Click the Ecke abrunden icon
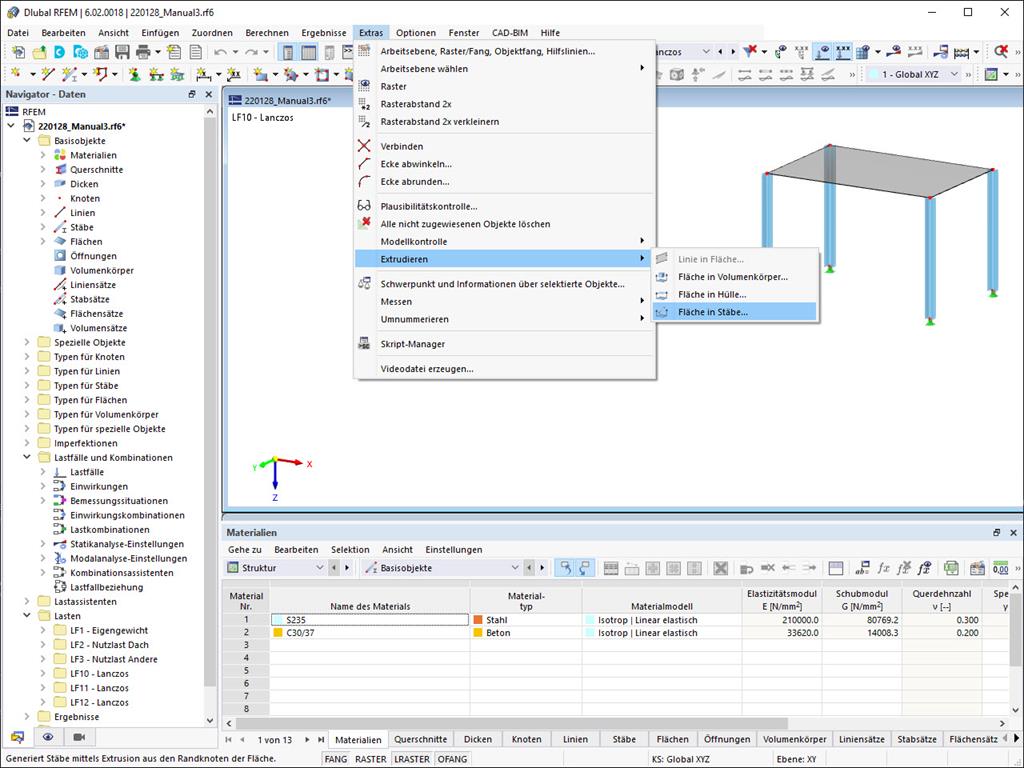This screenshot has height=768, width=1024. pos(364,181)
